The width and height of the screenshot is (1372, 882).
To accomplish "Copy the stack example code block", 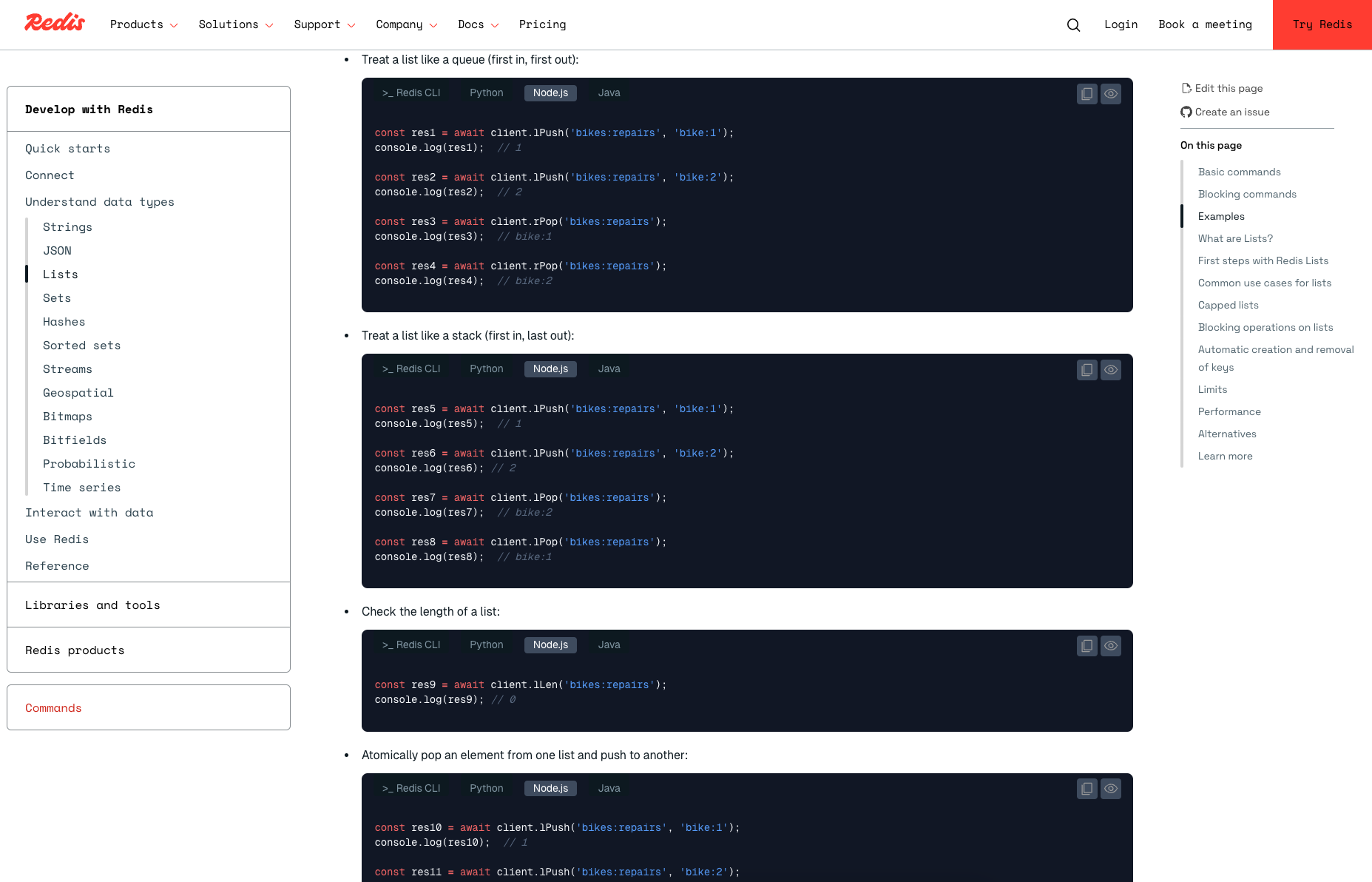I will pyautogui.click(x=1087, y=370).
